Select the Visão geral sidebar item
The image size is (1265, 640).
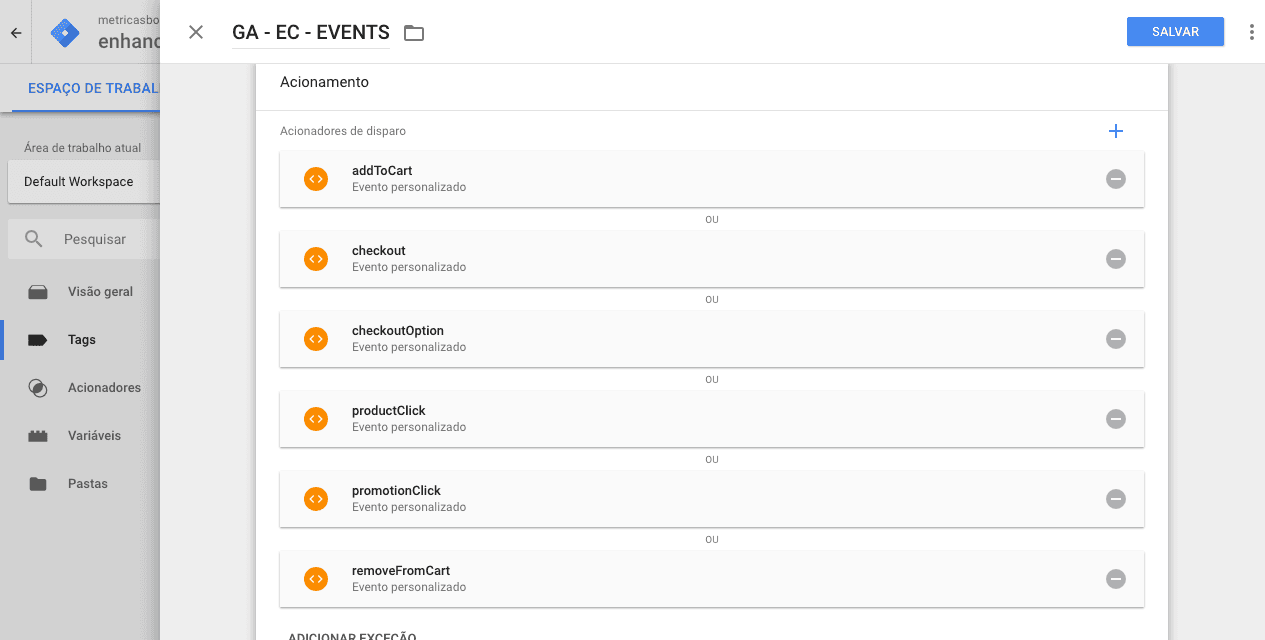pos(100,292)
